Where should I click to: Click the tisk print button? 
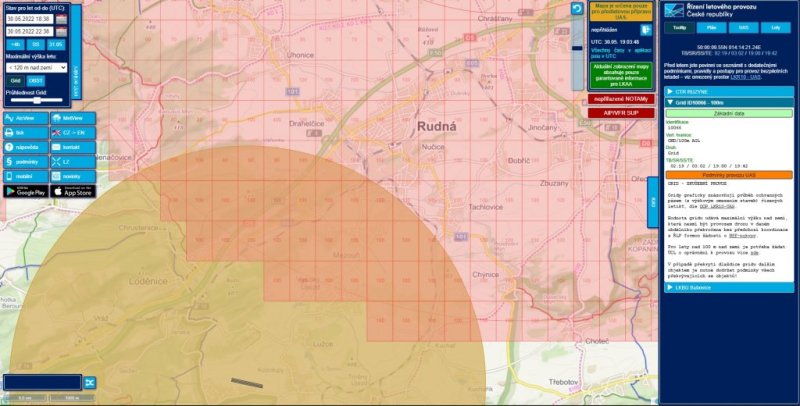point(26,133)
